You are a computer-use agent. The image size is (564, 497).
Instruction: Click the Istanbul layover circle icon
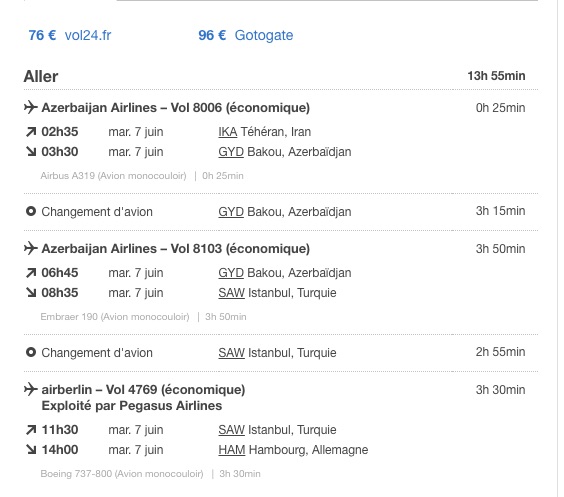[x=31, y=352]
